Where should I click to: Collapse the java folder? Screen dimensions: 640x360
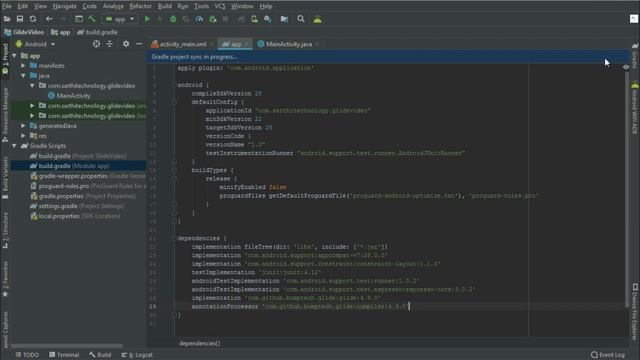pos(23,76)
